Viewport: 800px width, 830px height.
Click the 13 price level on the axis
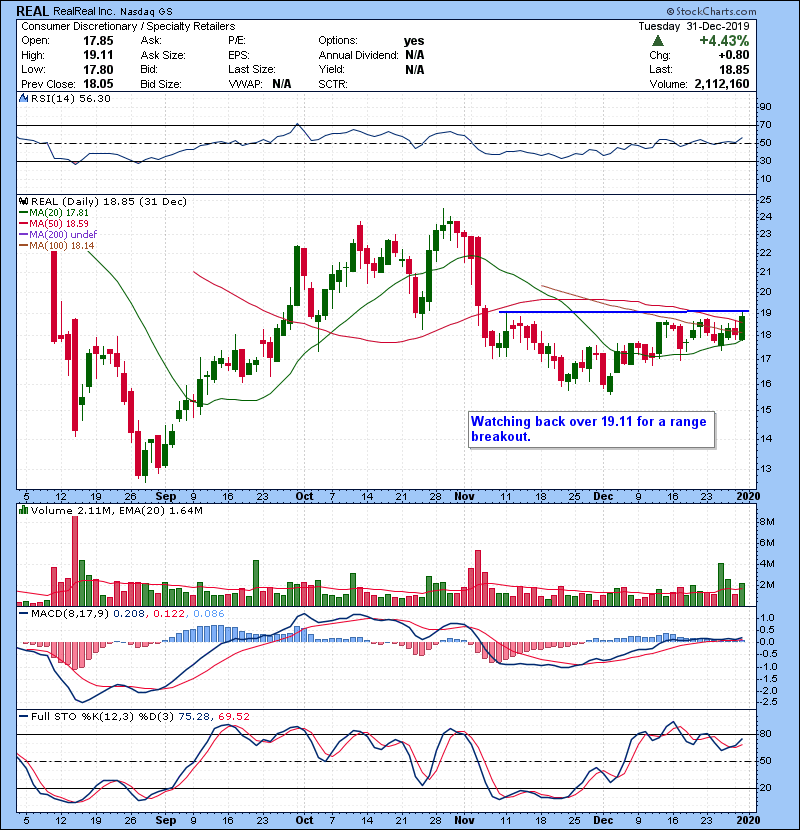(766, 469)
